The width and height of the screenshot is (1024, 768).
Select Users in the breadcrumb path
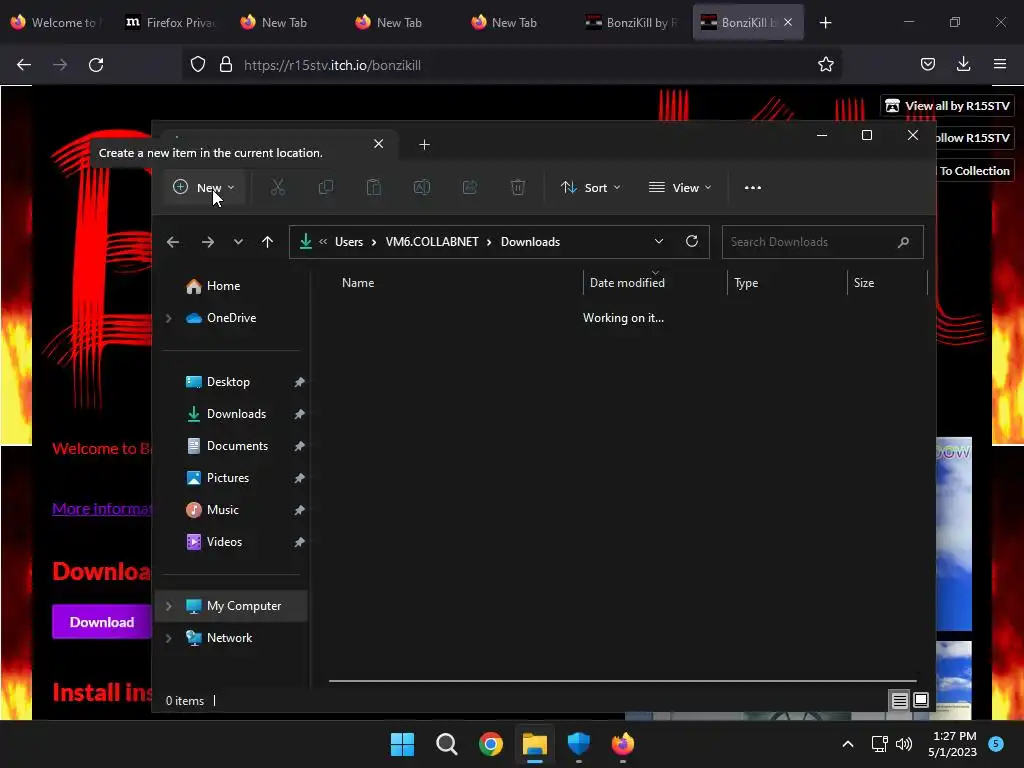coord(349,242)
